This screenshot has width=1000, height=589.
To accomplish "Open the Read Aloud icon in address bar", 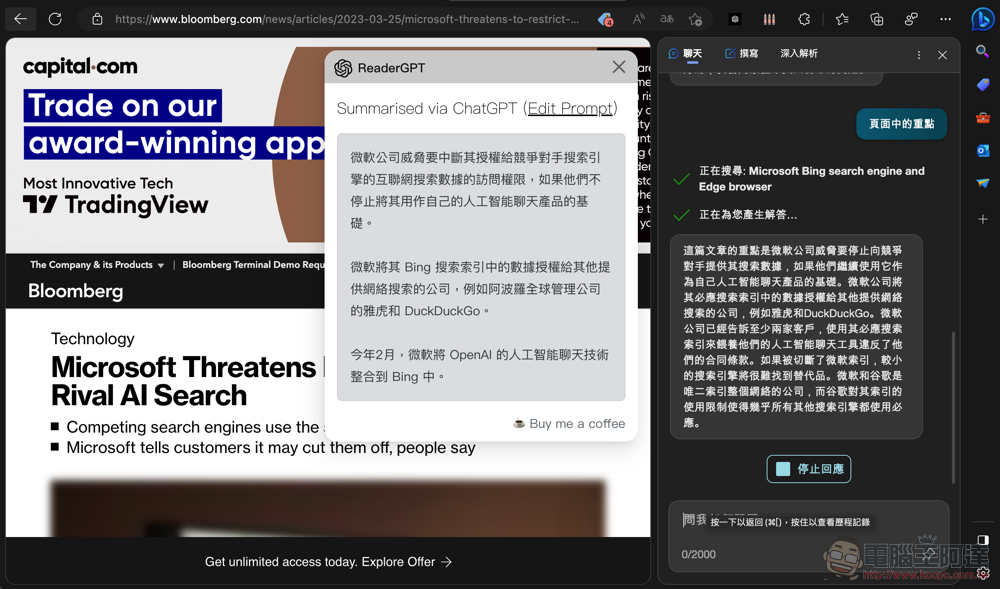I will click(x=638, y=19).
